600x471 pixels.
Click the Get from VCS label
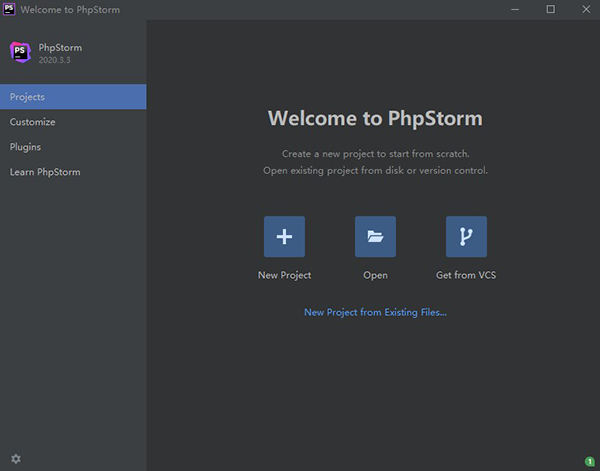click(466, 275)
